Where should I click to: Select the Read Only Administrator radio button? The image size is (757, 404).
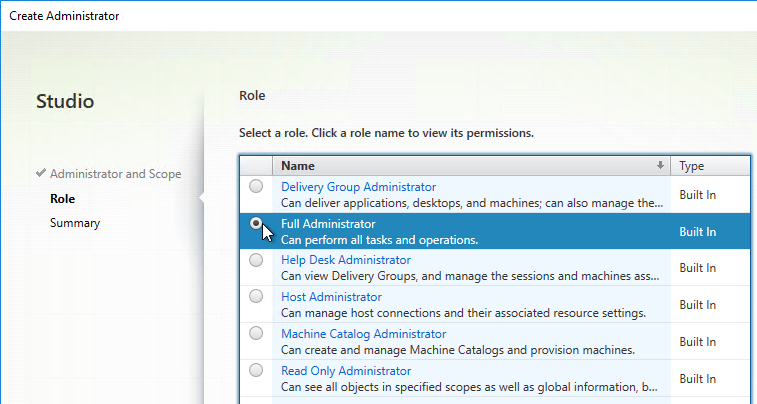coord(256,370)
